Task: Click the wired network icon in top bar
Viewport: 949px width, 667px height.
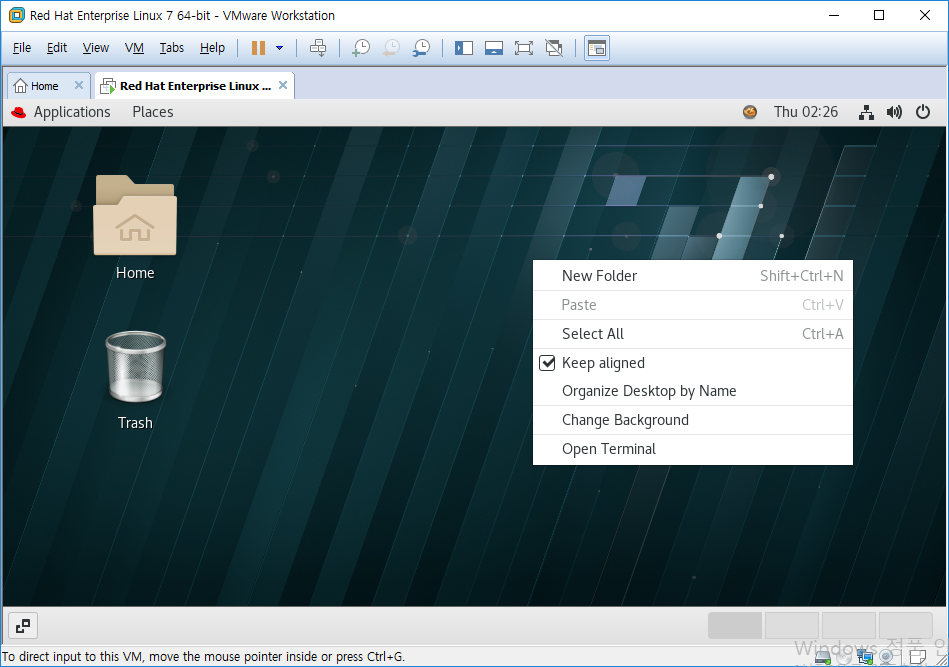Action: pyautogui.click(x=866, y=112)
